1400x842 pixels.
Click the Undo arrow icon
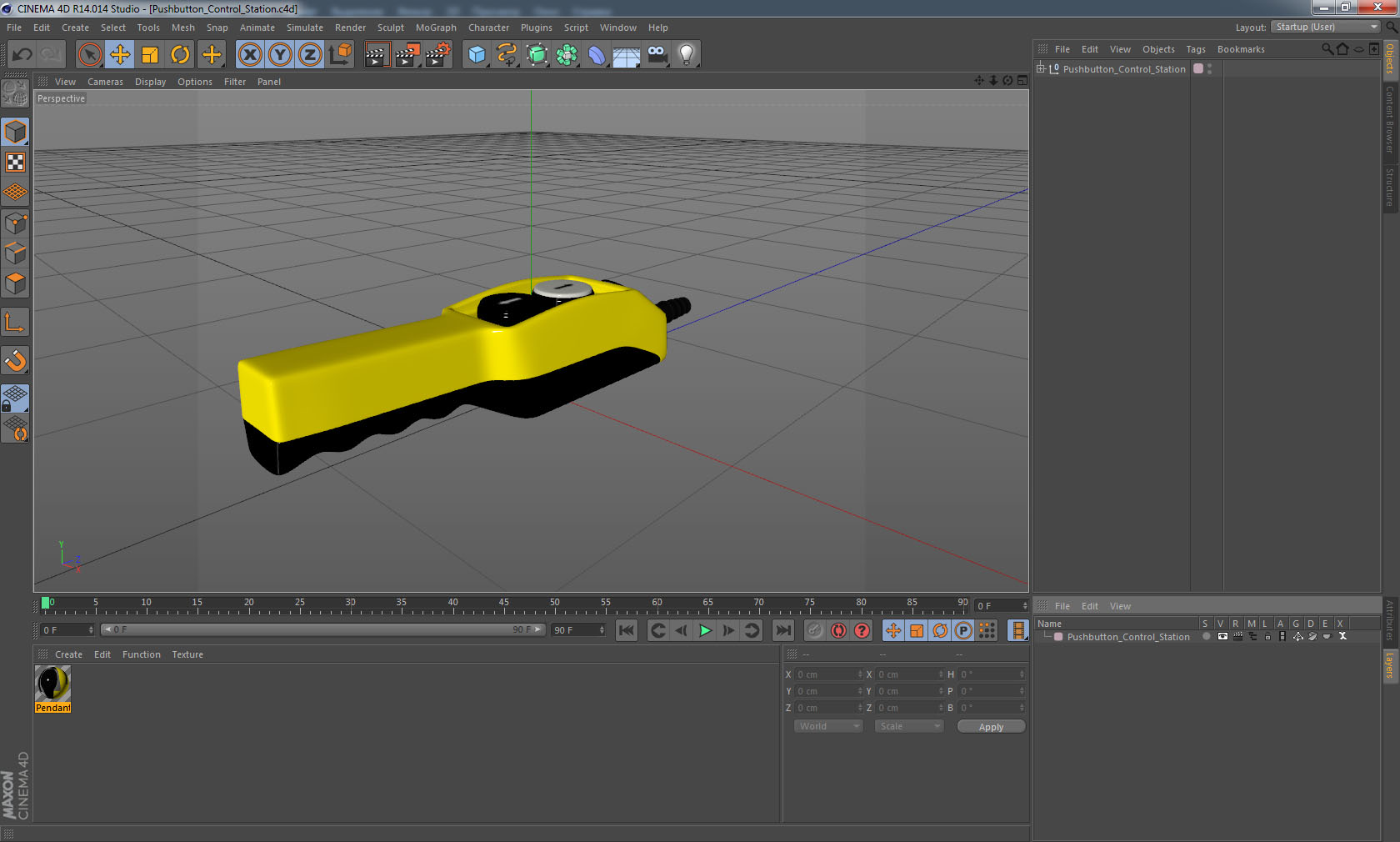coord(22,55)
